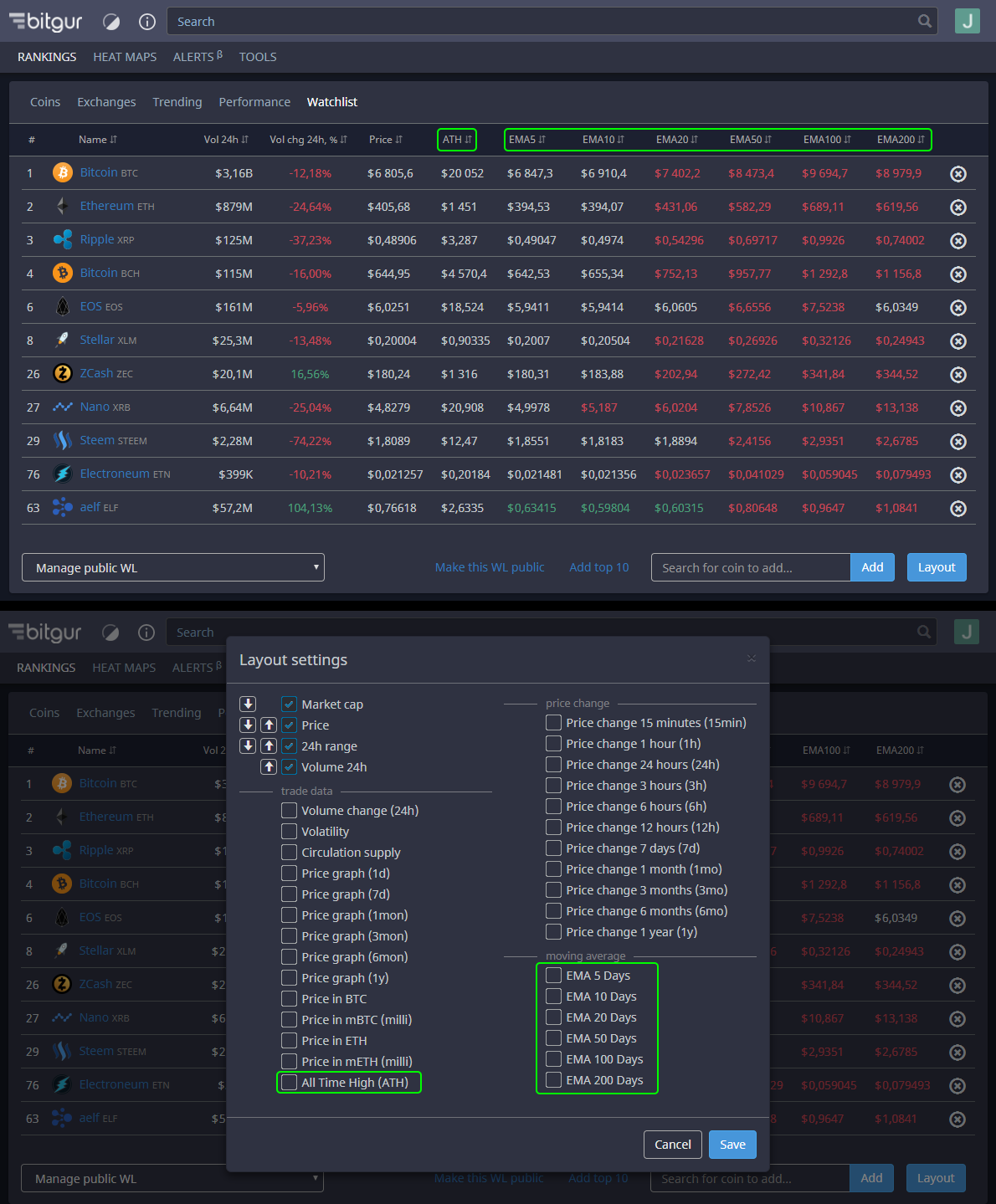Image resolution: width=996 pixels, height=1204 pixels.
Task: Check EMA 5 Days option
Action: [554, 975]
